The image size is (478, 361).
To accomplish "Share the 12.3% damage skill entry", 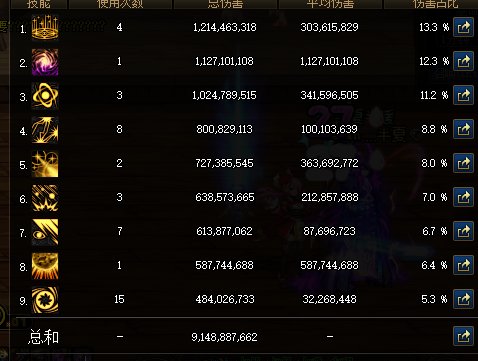I will click(x=463, y=61).
